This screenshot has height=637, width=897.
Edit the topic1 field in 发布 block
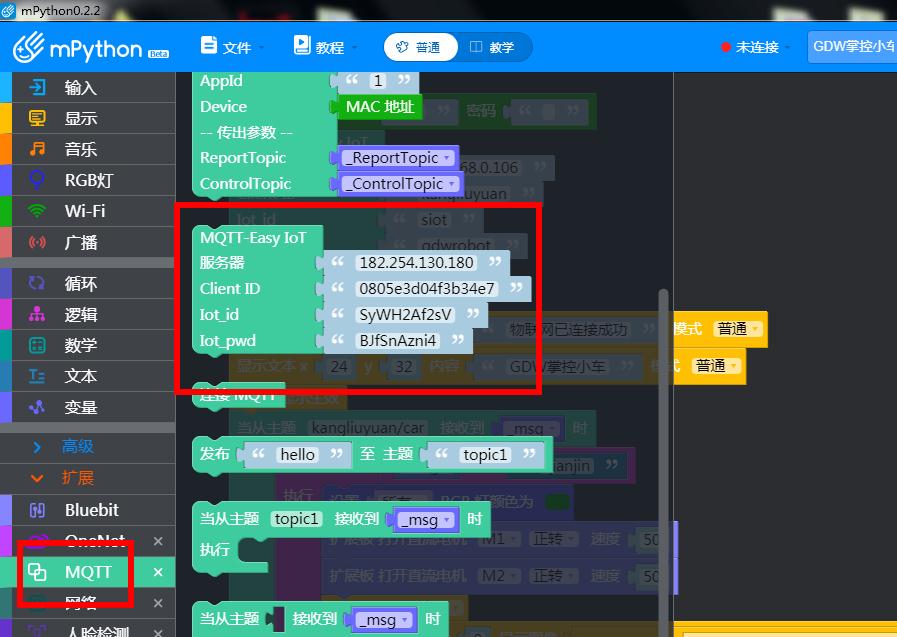[x=485, y=455]
